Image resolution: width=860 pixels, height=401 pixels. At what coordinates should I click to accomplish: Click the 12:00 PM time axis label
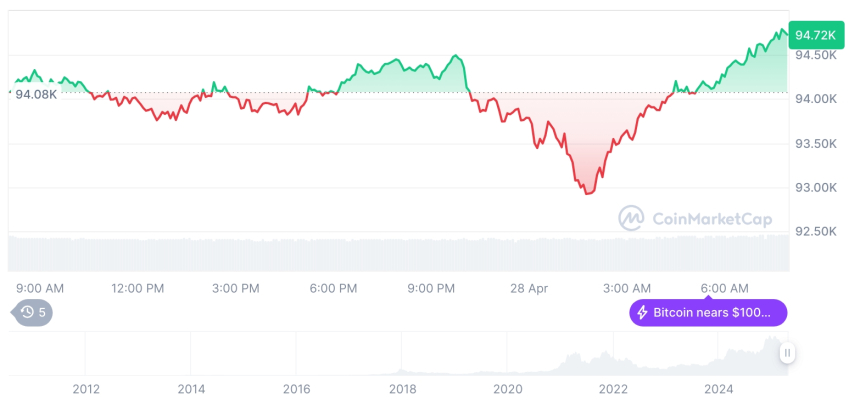pos(137,288)
